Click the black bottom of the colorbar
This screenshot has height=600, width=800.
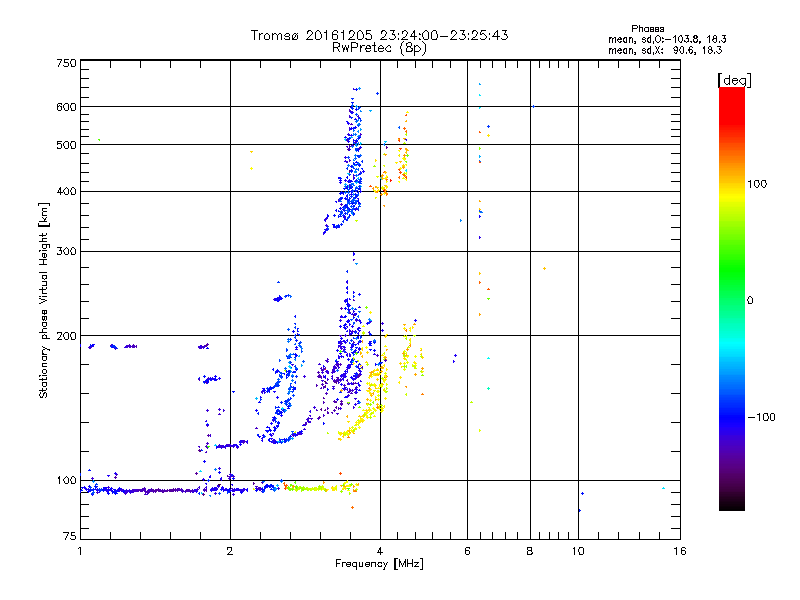(732, 503)
